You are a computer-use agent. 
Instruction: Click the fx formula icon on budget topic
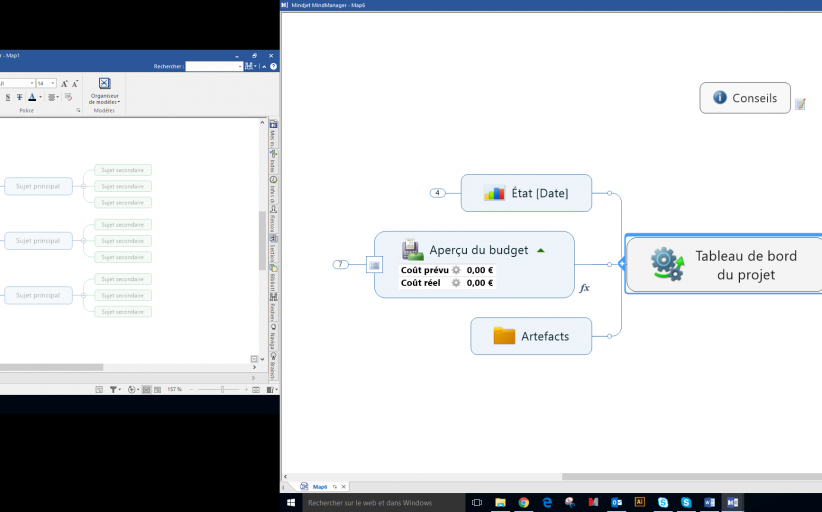pyautogui.click(x=584, y=288)
